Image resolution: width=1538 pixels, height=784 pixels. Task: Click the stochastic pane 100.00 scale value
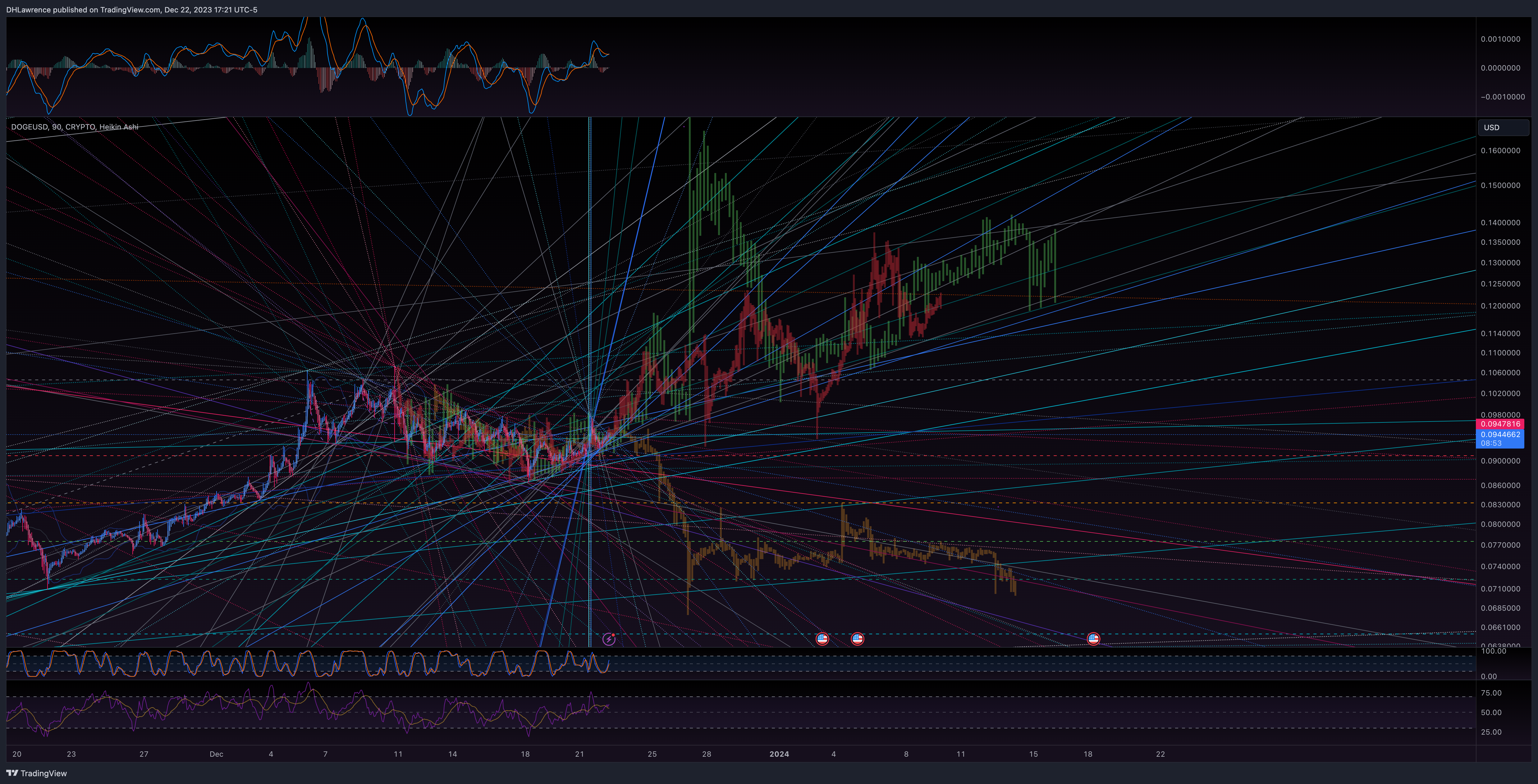(x=1494, y=651)
